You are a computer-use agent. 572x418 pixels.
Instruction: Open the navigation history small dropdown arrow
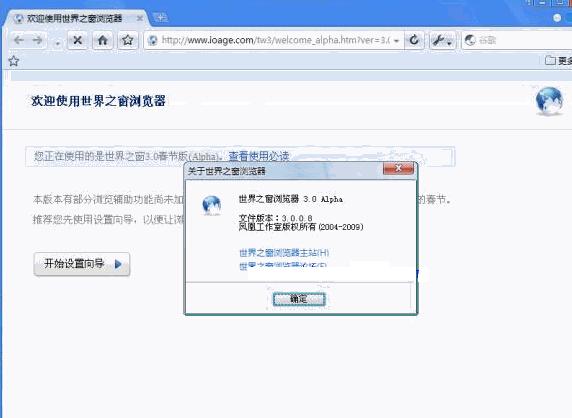[57, 44]
